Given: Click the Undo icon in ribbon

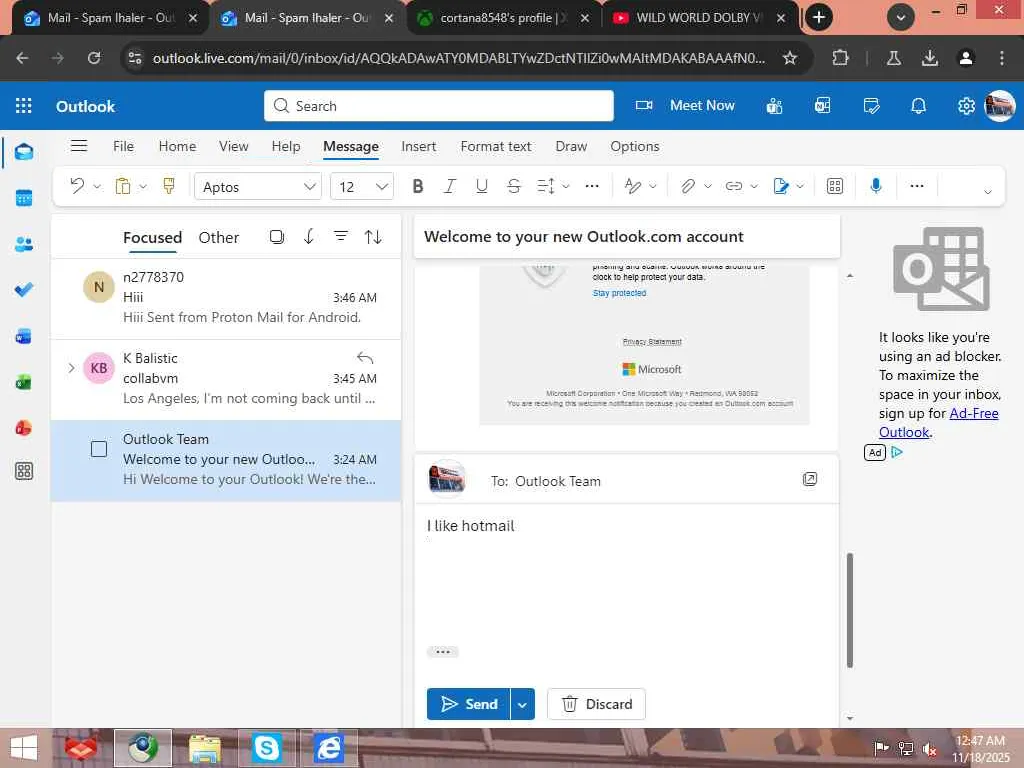Looking at the screenshot, I should (77, 186).
